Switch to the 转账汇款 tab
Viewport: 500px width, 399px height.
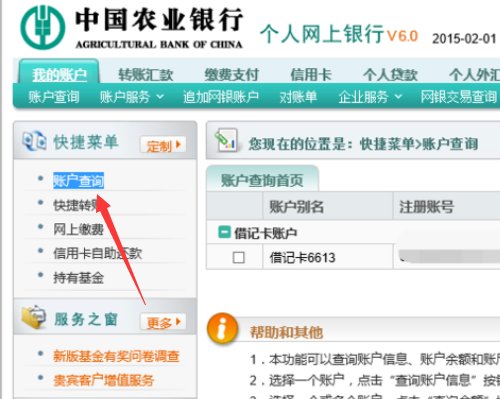tap(146, 74)
